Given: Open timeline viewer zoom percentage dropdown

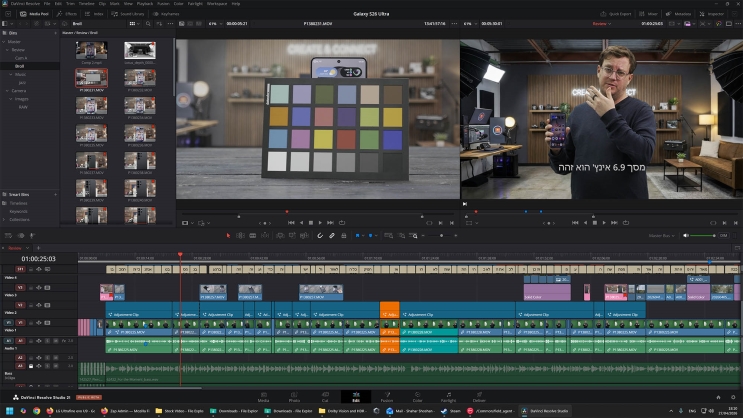Looking at the screenshot, I should point(471,24).
